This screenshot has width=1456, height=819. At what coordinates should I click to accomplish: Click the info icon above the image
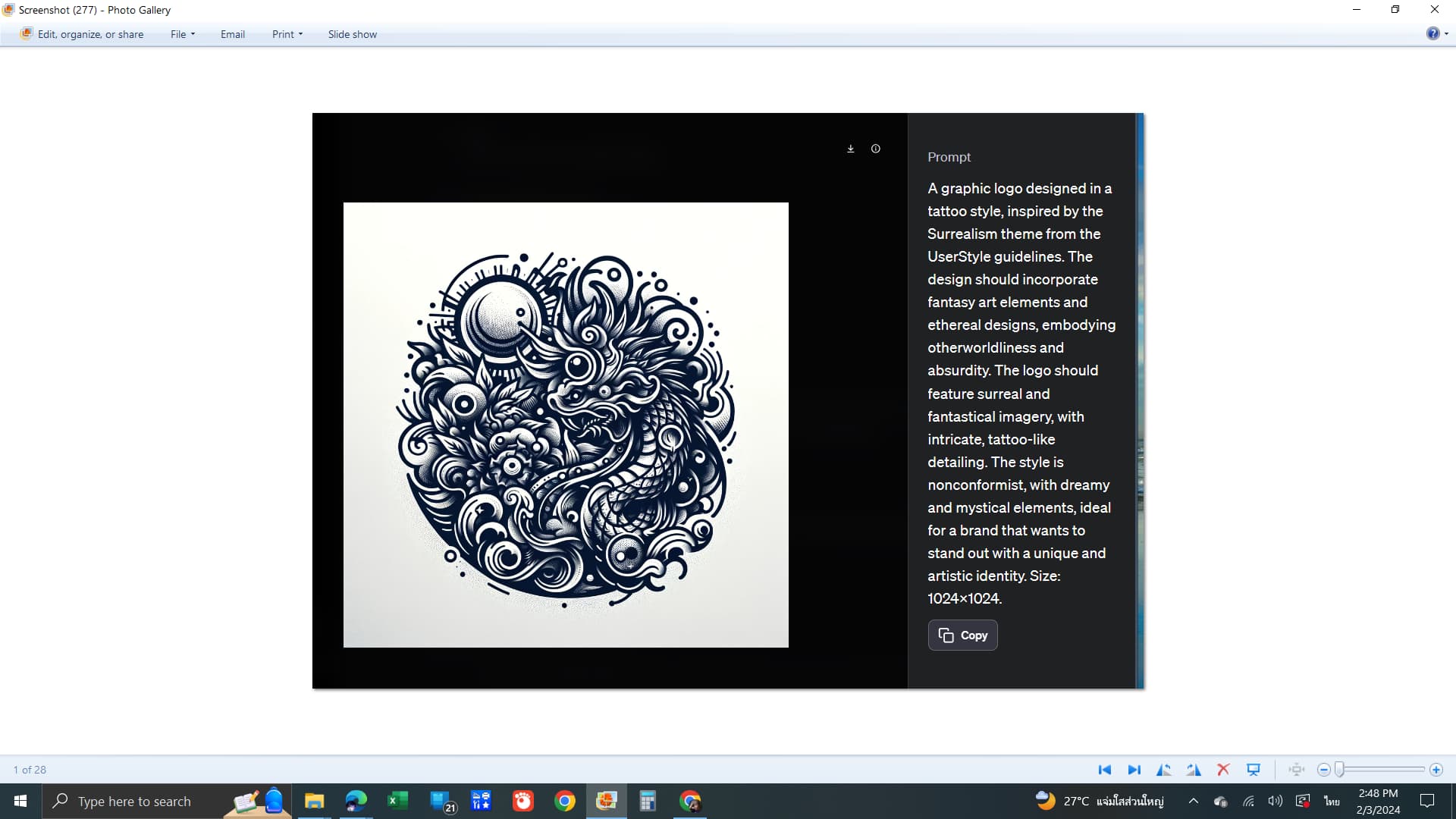[x=876, y=149]
